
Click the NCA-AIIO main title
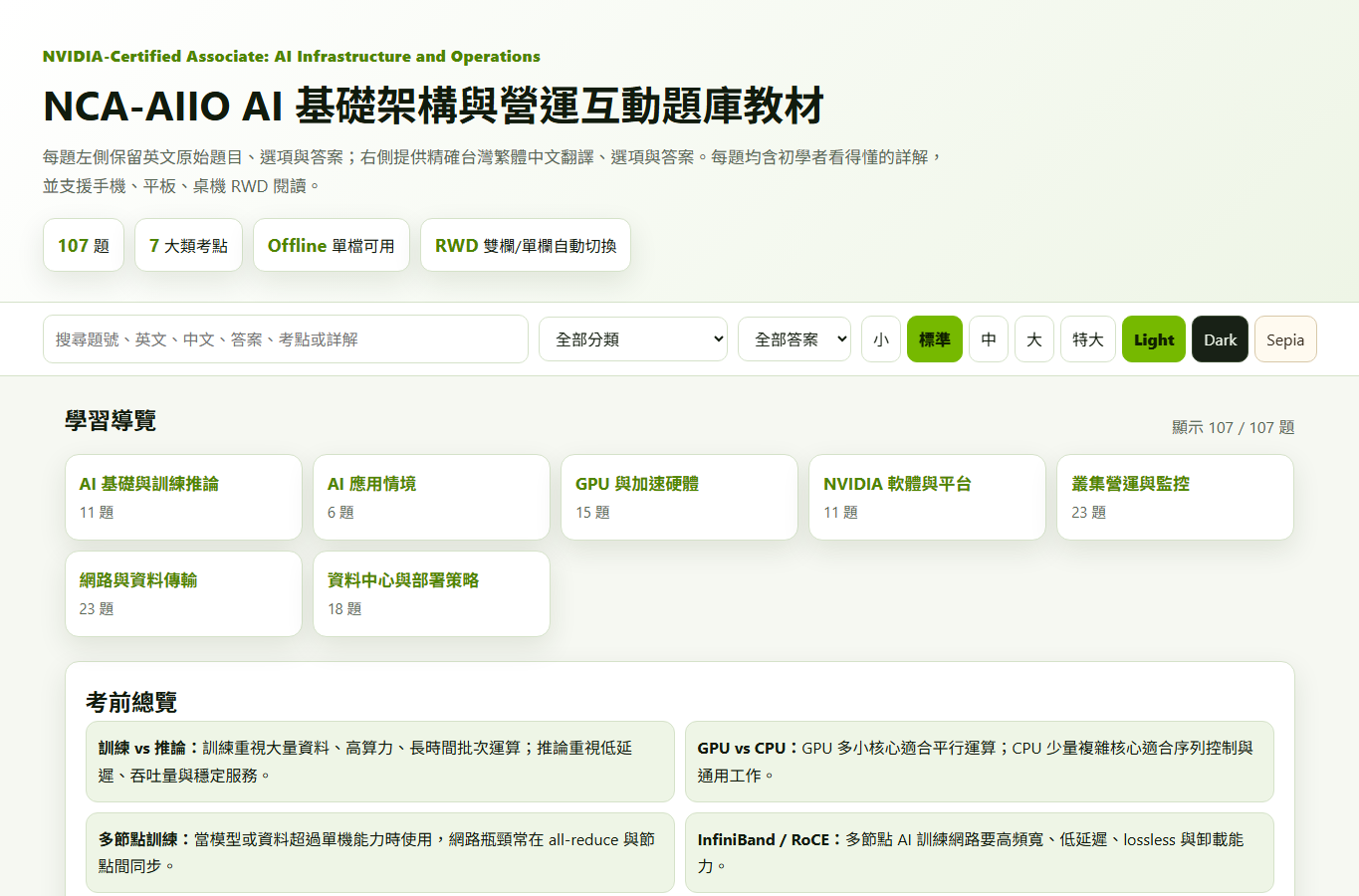tap(433, 106)
